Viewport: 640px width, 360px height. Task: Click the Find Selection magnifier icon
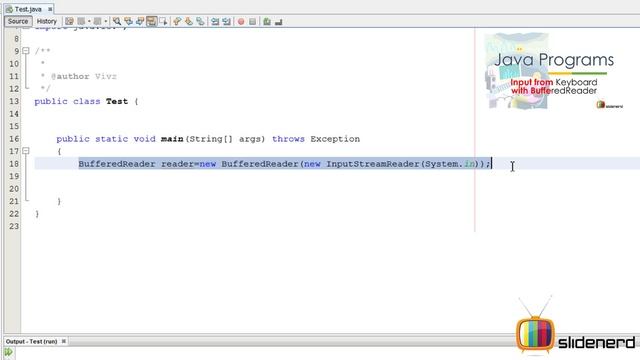(x=117, y=21)
